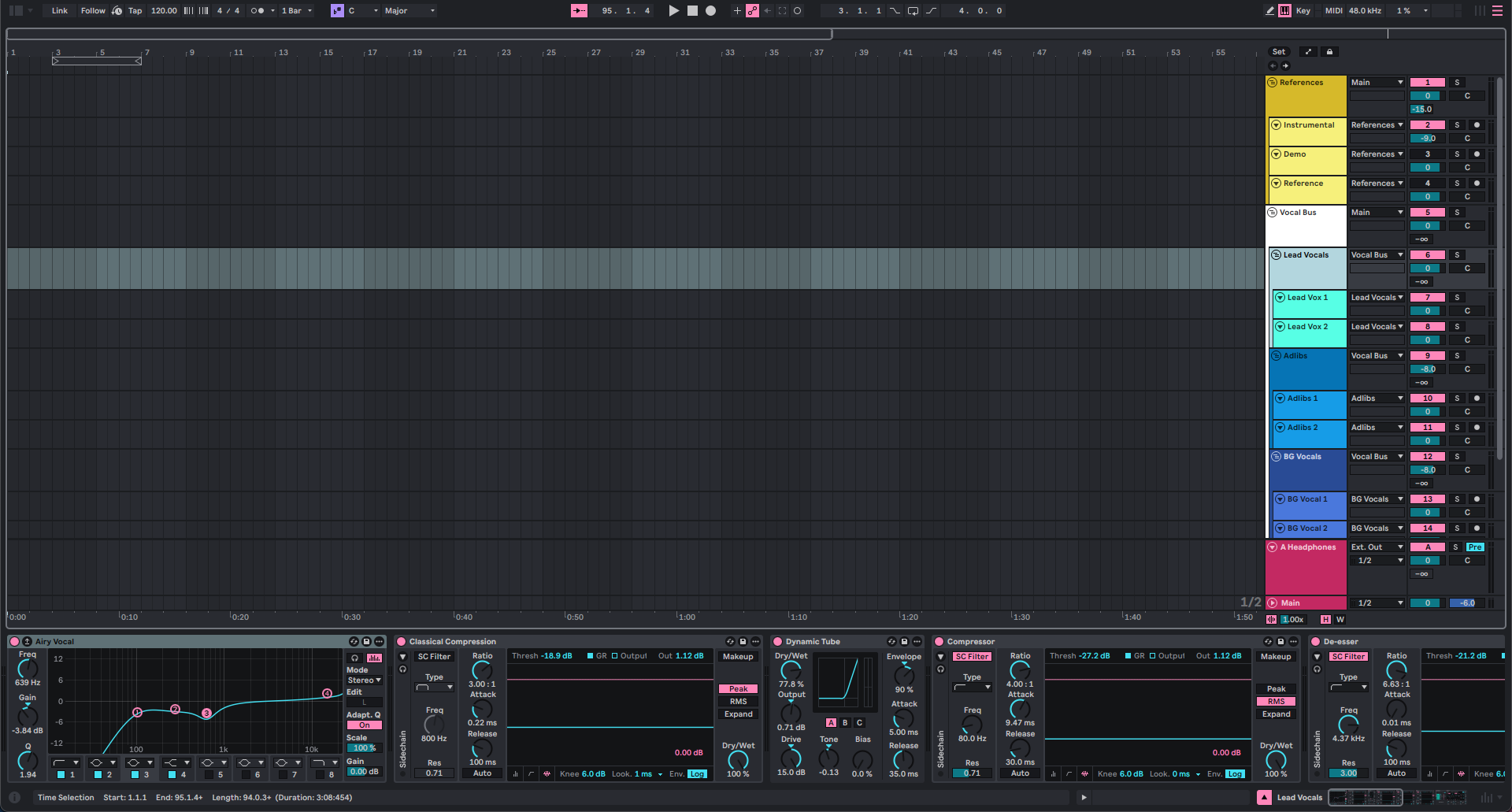The height and width of the screenshot is (812, 1512).
Task: Select the B setting tab in Dynamic Tube
Action: pos(845,722)
